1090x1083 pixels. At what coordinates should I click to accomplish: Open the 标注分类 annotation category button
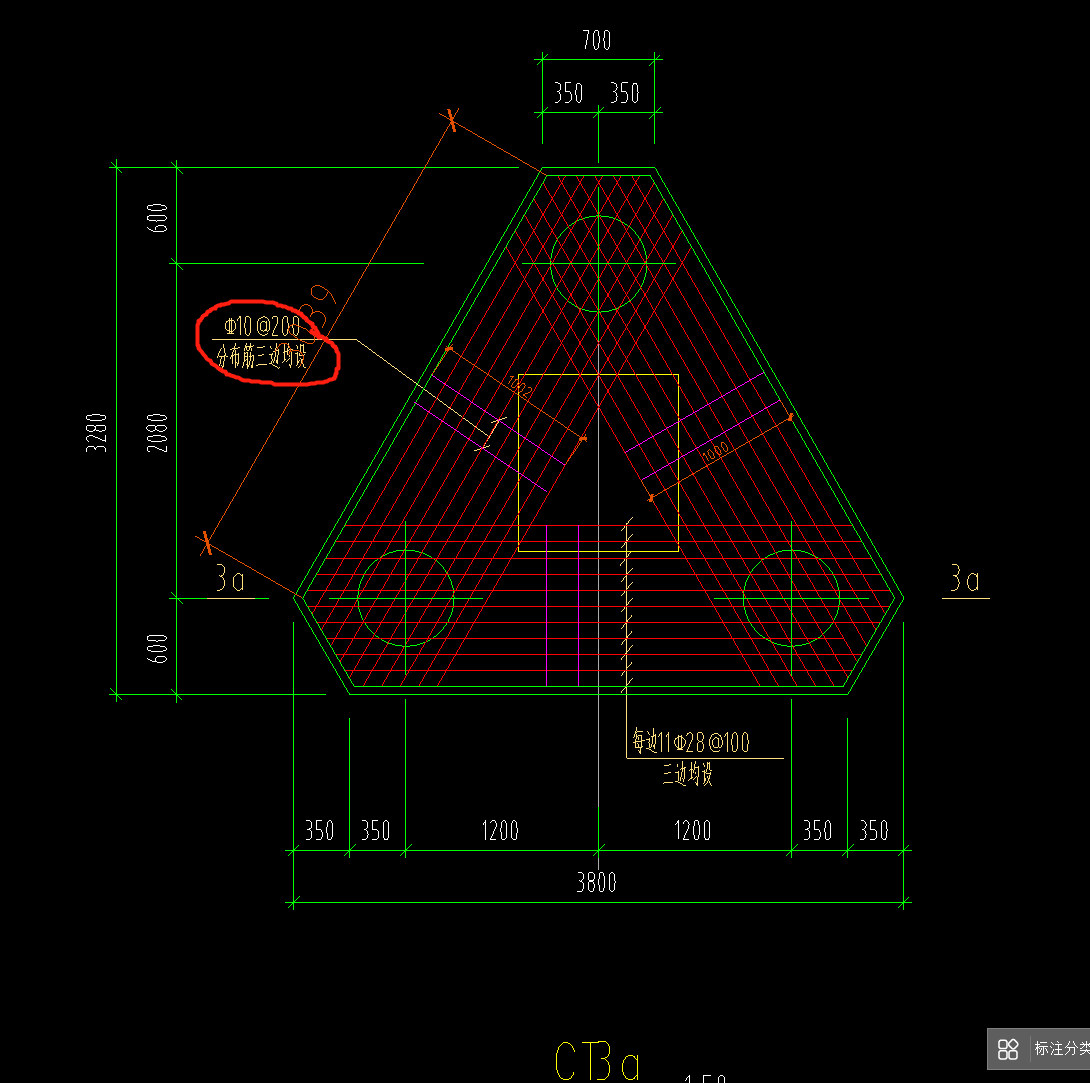point(1039,1048)
